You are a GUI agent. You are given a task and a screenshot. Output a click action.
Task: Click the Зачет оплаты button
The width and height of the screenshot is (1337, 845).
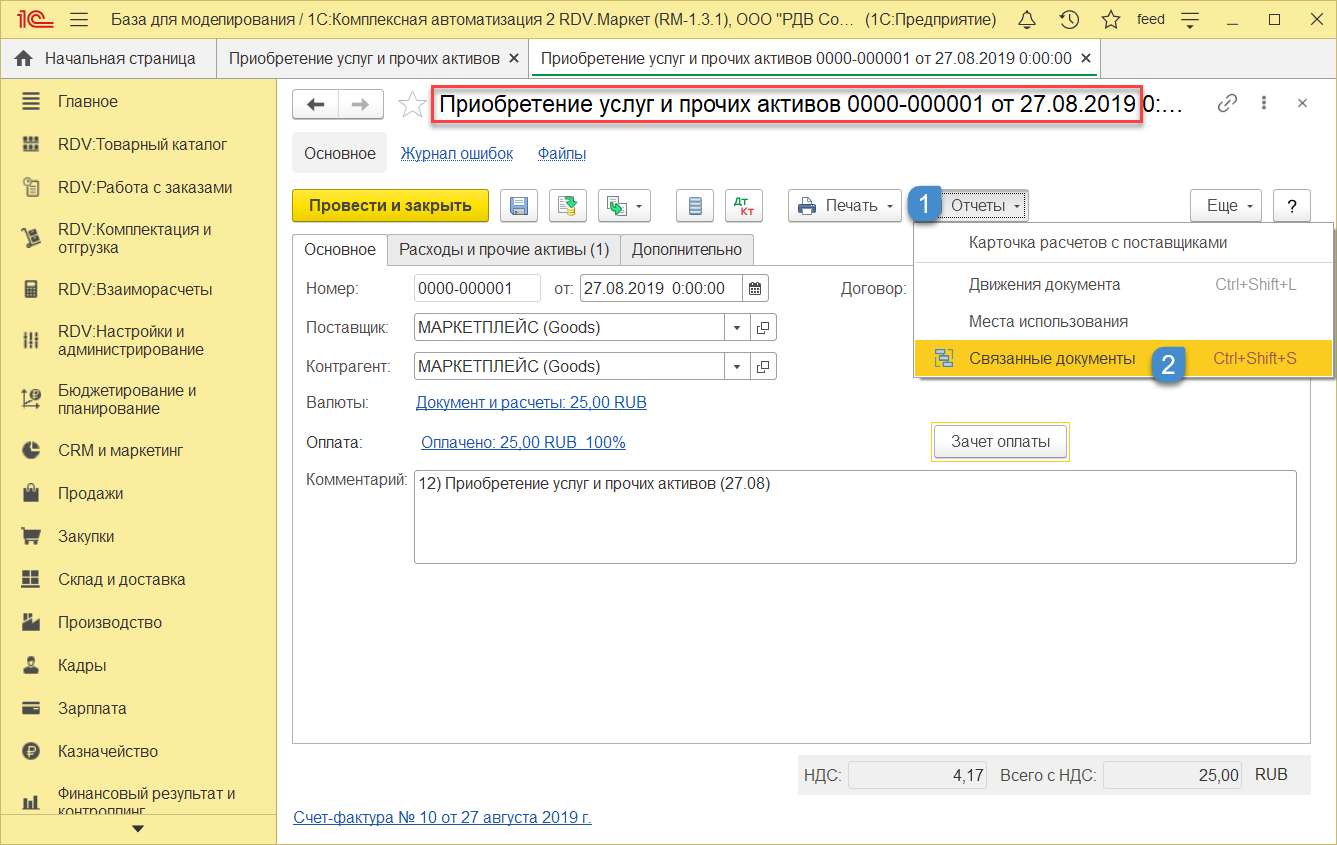(999, 442)
